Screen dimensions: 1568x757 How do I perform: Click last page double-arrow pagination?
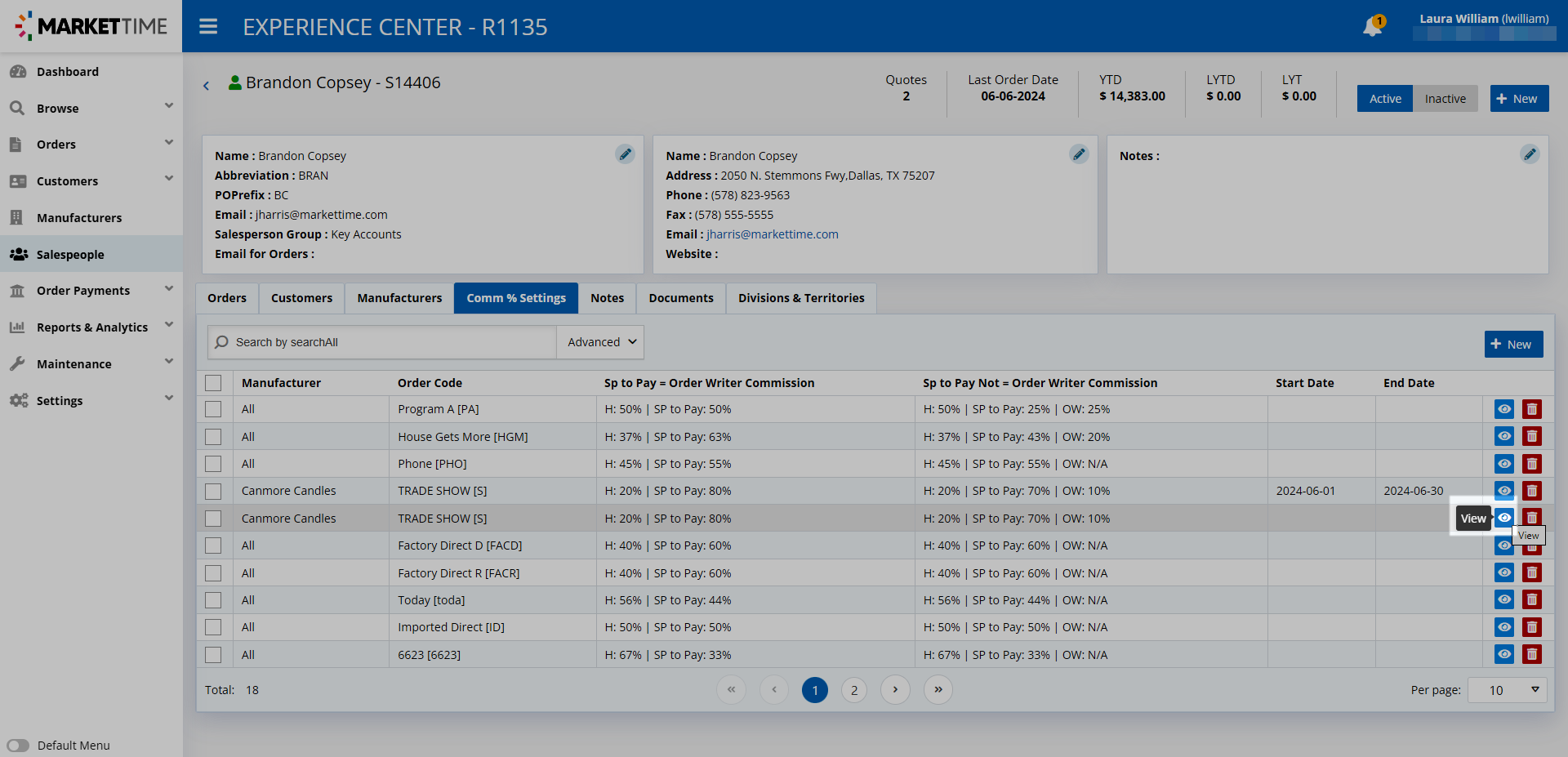[x=938, y=690]
